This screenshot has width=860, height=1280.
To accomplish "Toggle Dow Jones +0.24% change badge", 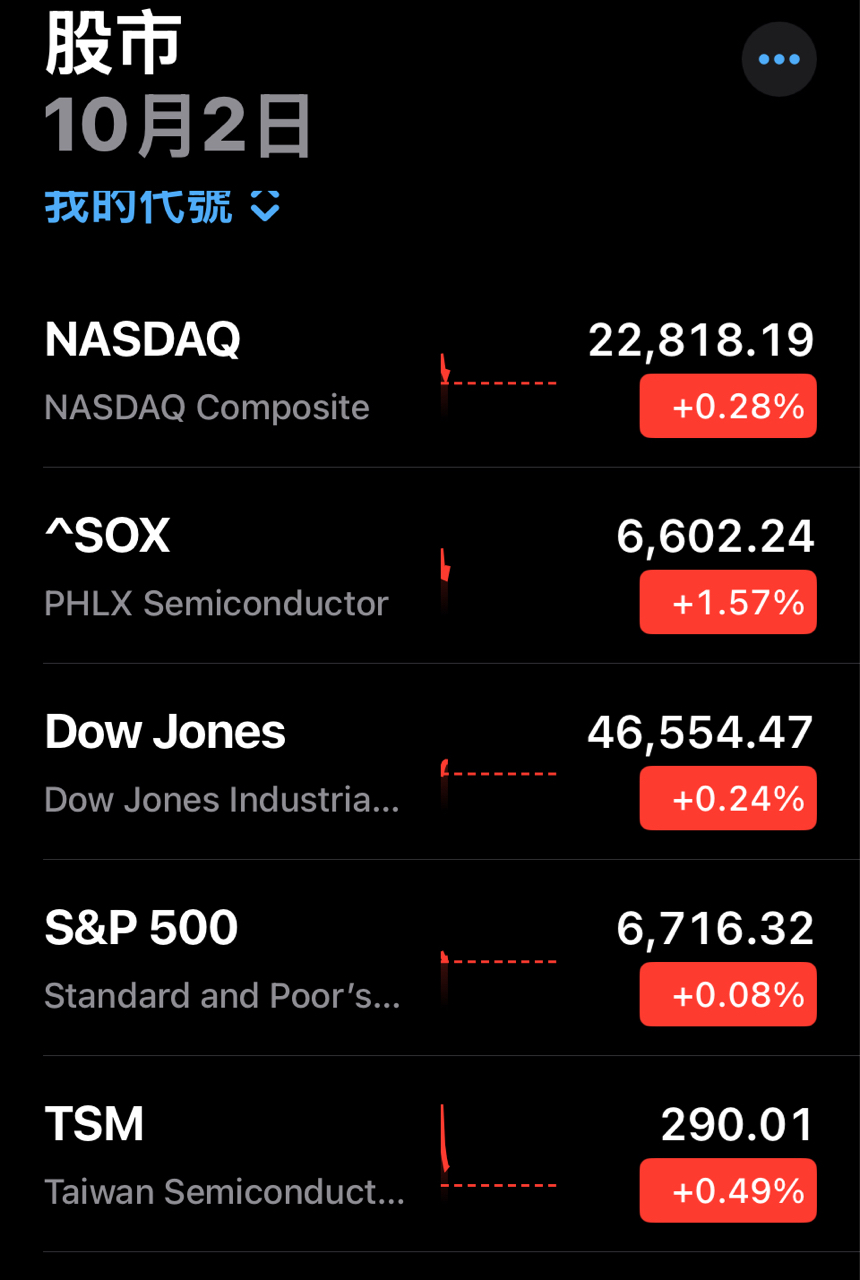I will point(728,798).
